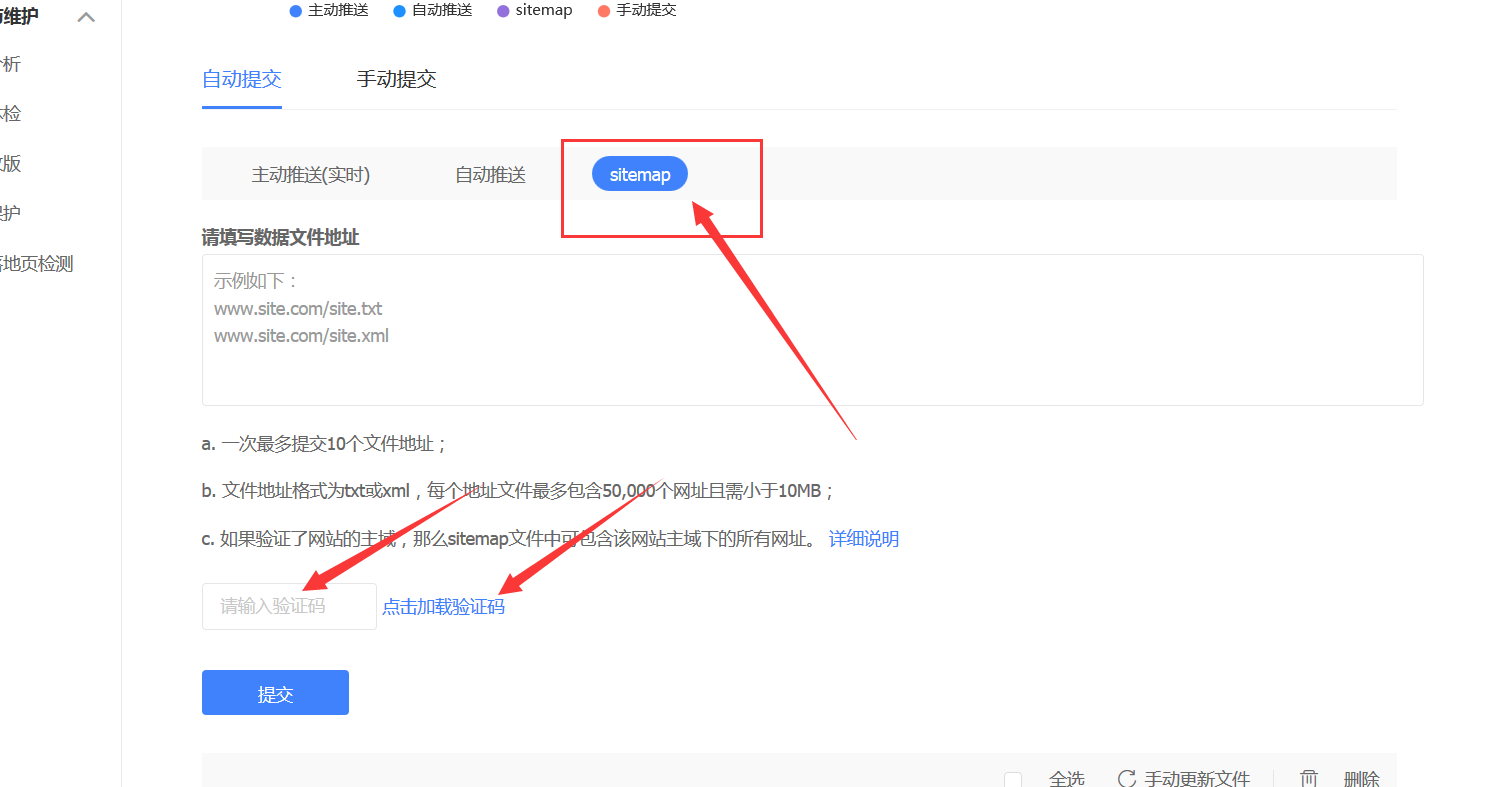The height and width of the screenshot is (787, 1491).
Task: Click the data file address text area
Action: point(812,330)
